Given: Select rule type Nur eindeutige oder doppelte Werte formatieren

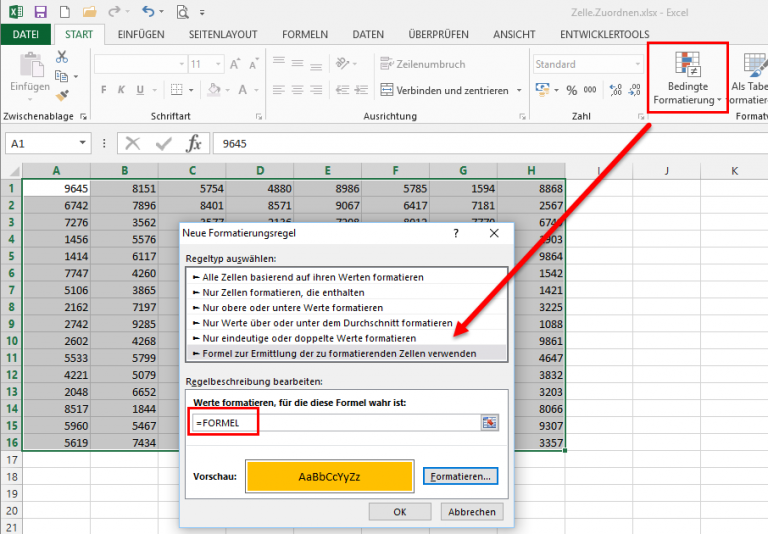Looking at the screenshot, I should click(347, 338).
